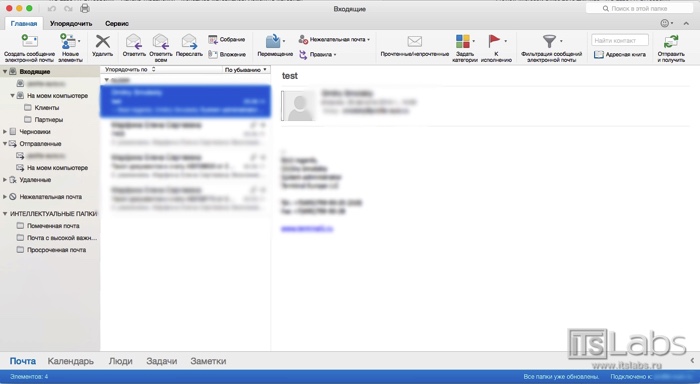Switch to the Сервис ribbon tab
The image size is (700, 384).
(117, 23)
